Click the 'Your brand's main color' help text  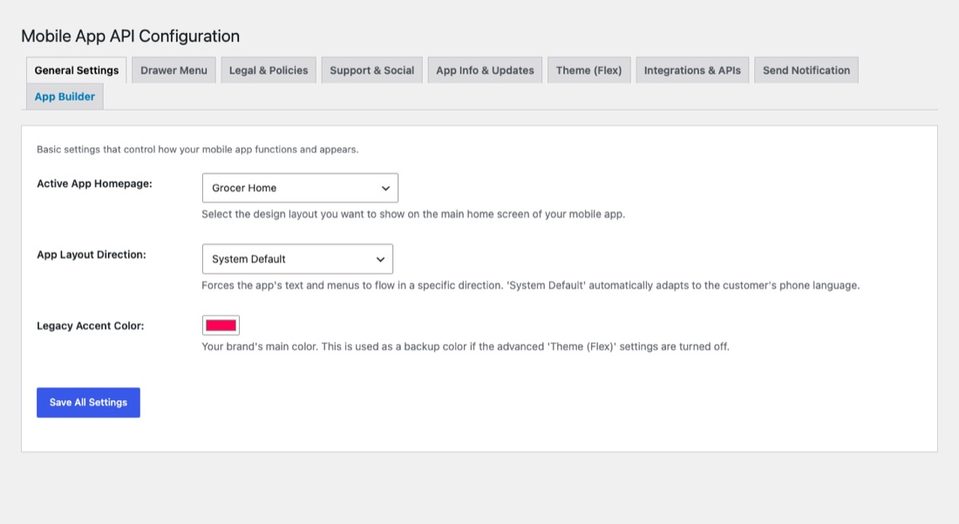coord(465,346)
